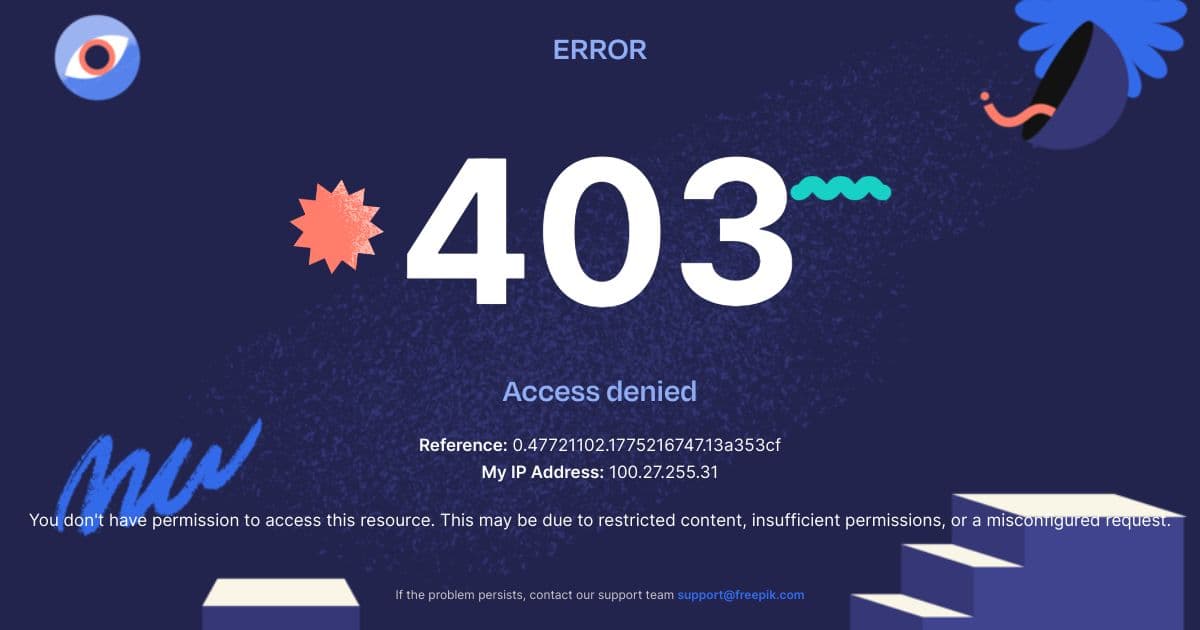Select the IP address 100.27.255.31
The width and height of the screenshot is (1200, 630).
coord(664,471)
